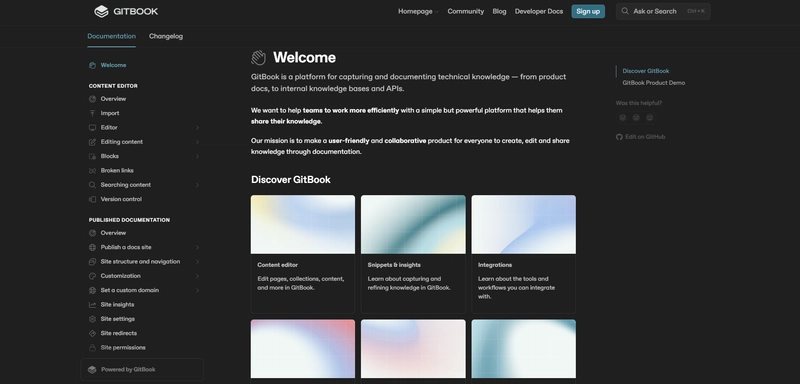Click the Site settings gear icon
800x384 pixels.
point(92,319)
